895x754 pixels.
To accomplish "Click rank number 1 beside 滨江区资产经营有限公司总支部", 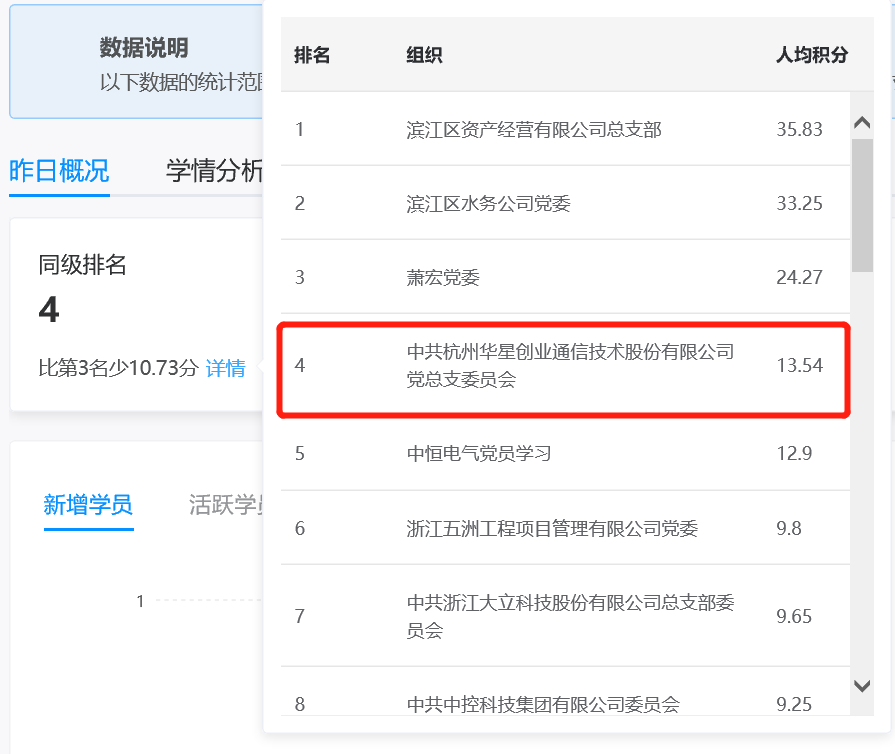I will coord(300,130).
